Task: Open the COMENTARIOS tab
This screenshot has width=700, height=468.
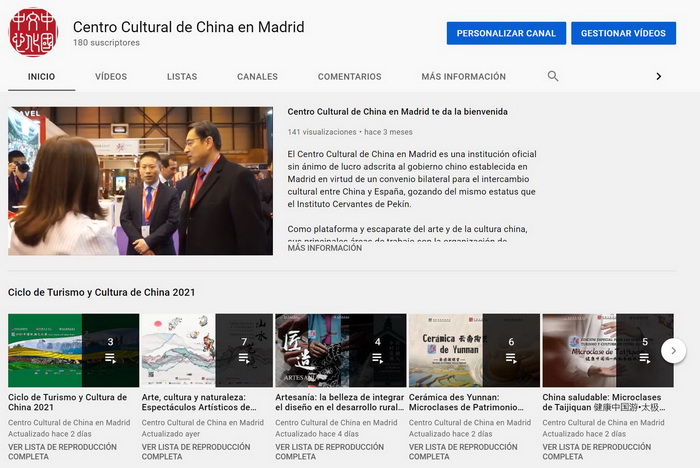Action: 350,76
